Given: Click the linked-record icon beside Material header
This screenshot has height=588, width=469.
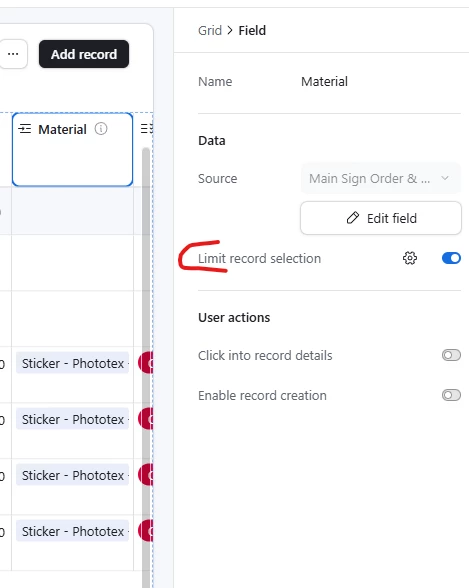Looking at the screenshot, I should point(25,129).
